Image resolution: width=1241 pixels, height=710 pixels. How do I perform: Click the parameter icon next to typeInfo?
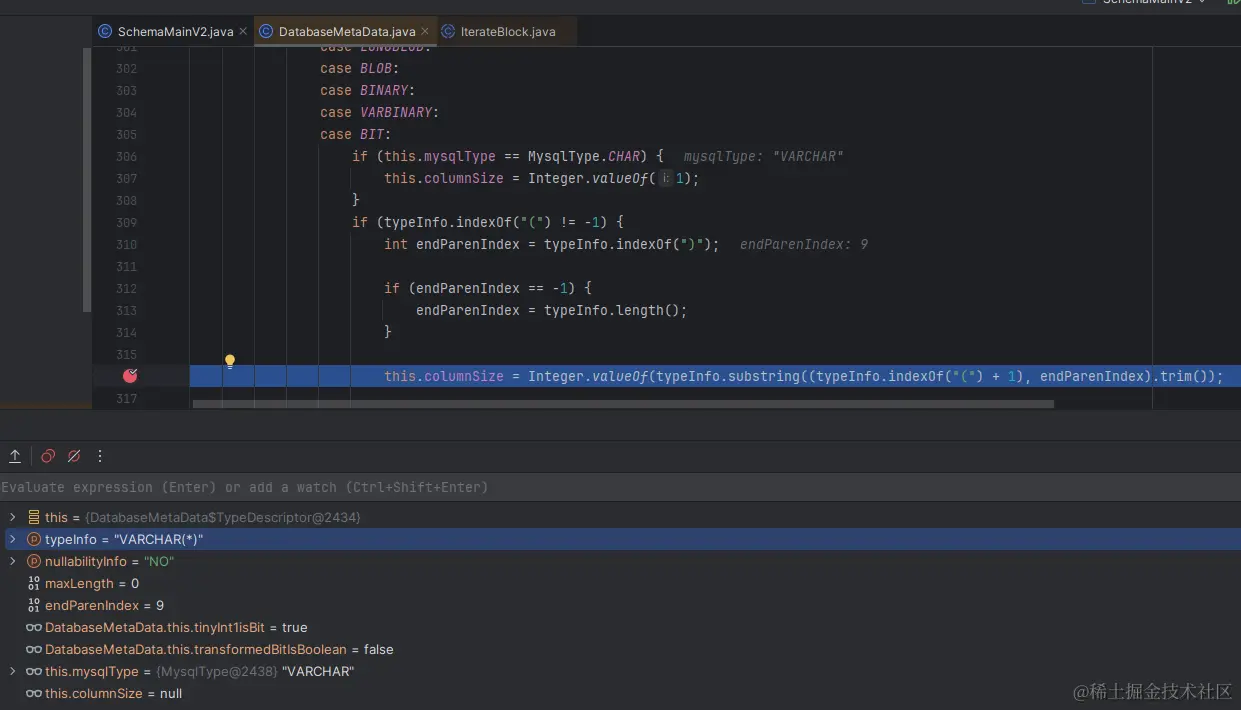coord(34,539)
